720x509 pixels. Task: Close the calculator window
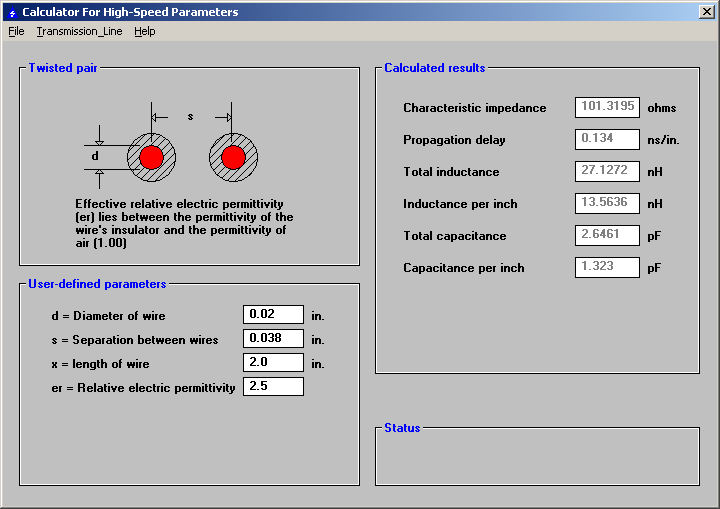click(705, 12)
